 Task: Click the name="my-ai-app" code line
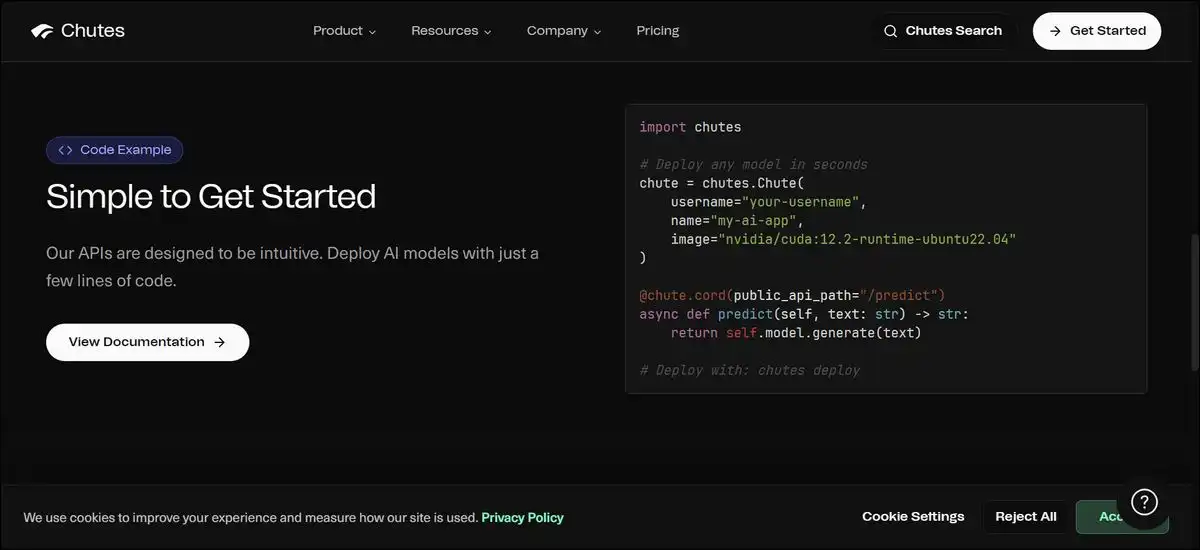click(737, 220)
